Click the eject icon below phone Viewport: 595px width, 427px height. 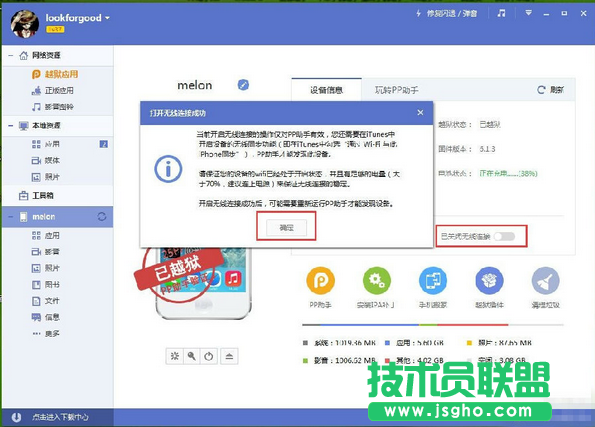click(x=229, y=356)
